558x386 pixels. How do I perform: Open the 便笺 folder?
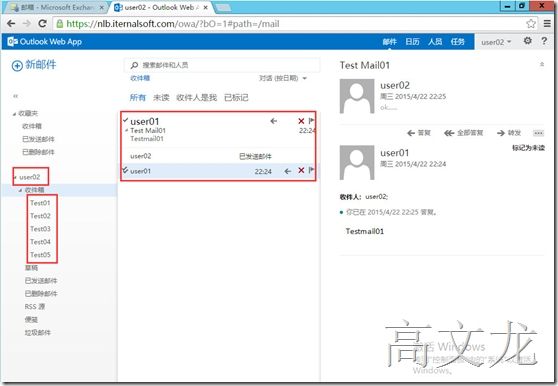31,319
